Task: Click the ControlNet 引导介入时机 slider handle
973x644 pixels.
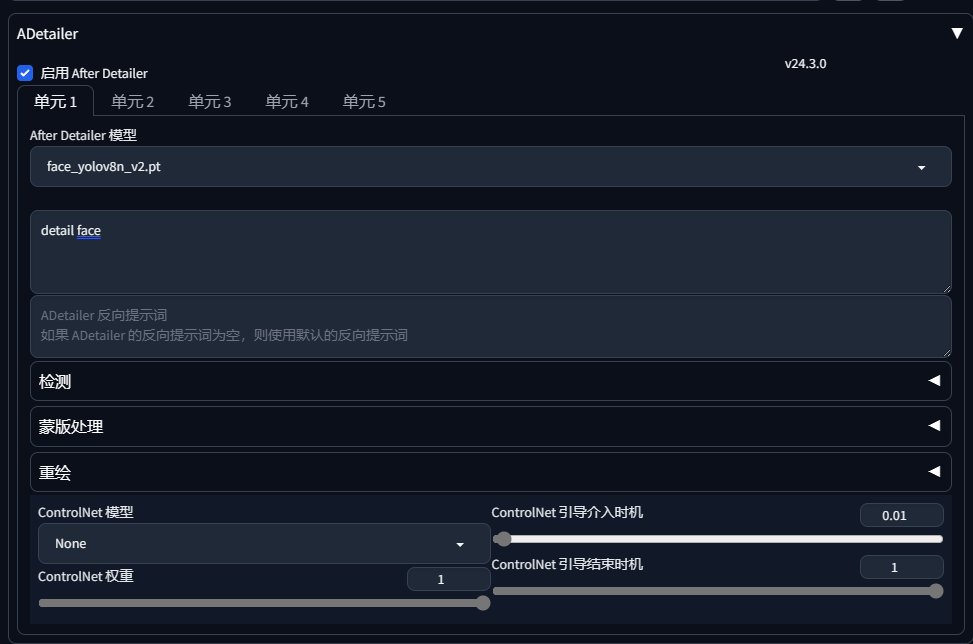Action: (x=503, y=539)
